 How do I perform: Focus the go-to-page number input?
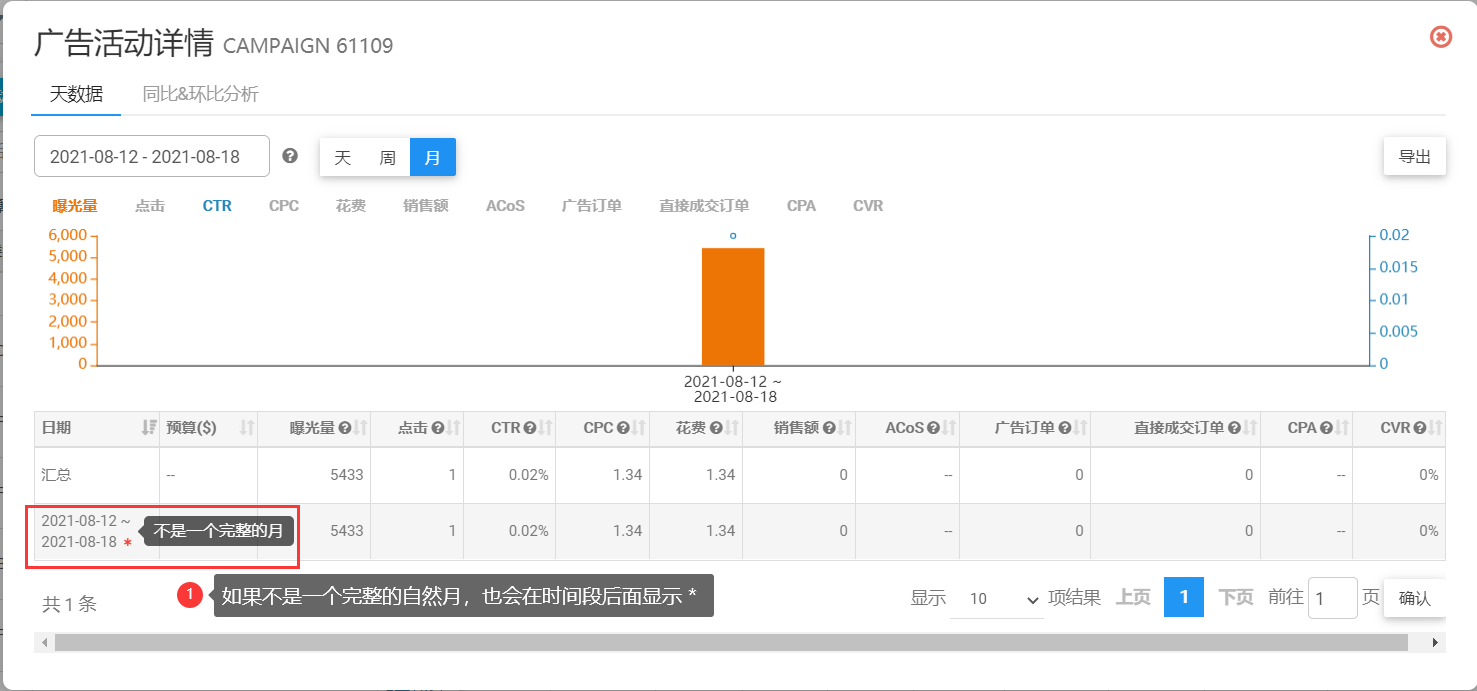point(1333,598)
